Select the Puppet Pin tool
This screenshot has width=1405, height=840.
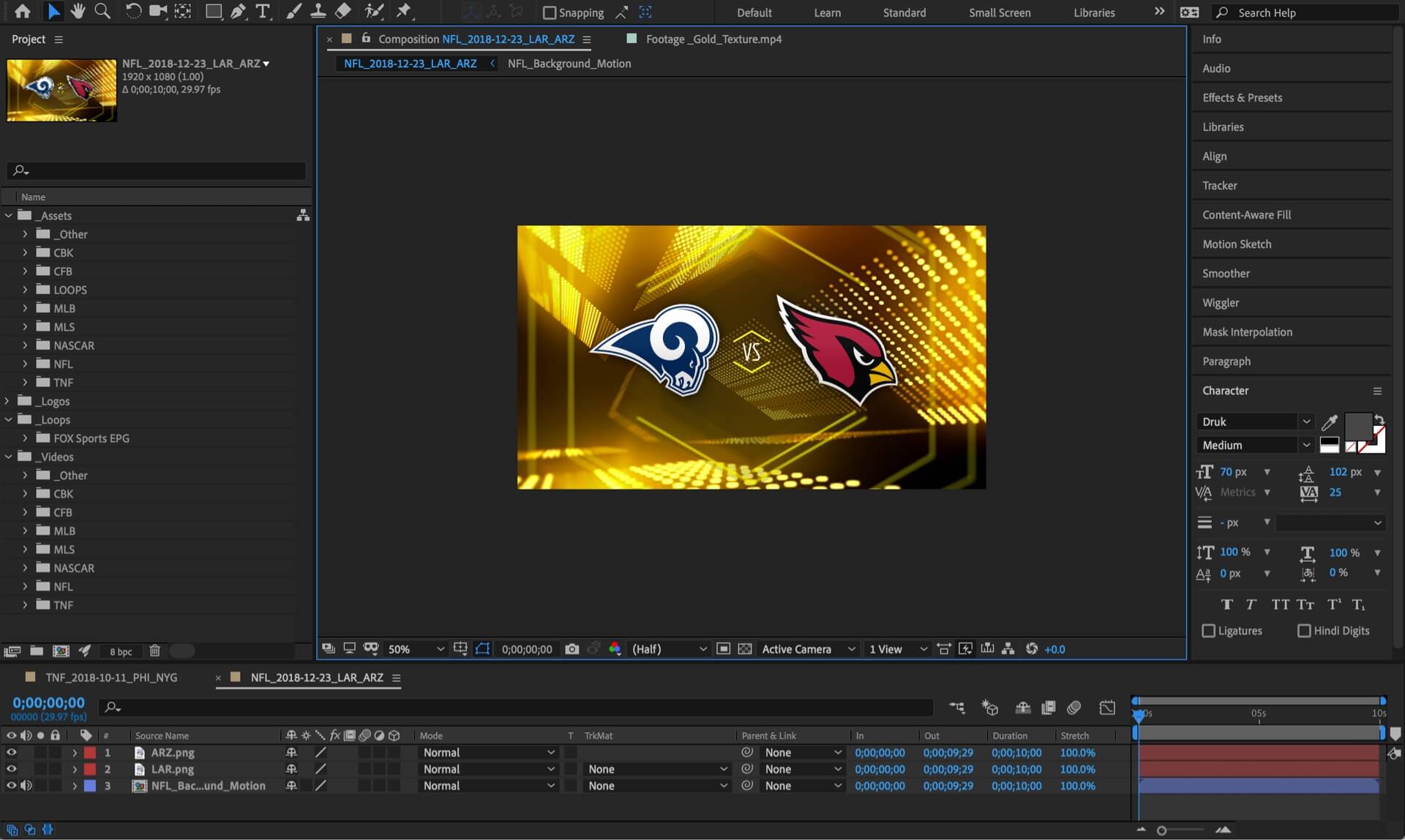(403, 11)
